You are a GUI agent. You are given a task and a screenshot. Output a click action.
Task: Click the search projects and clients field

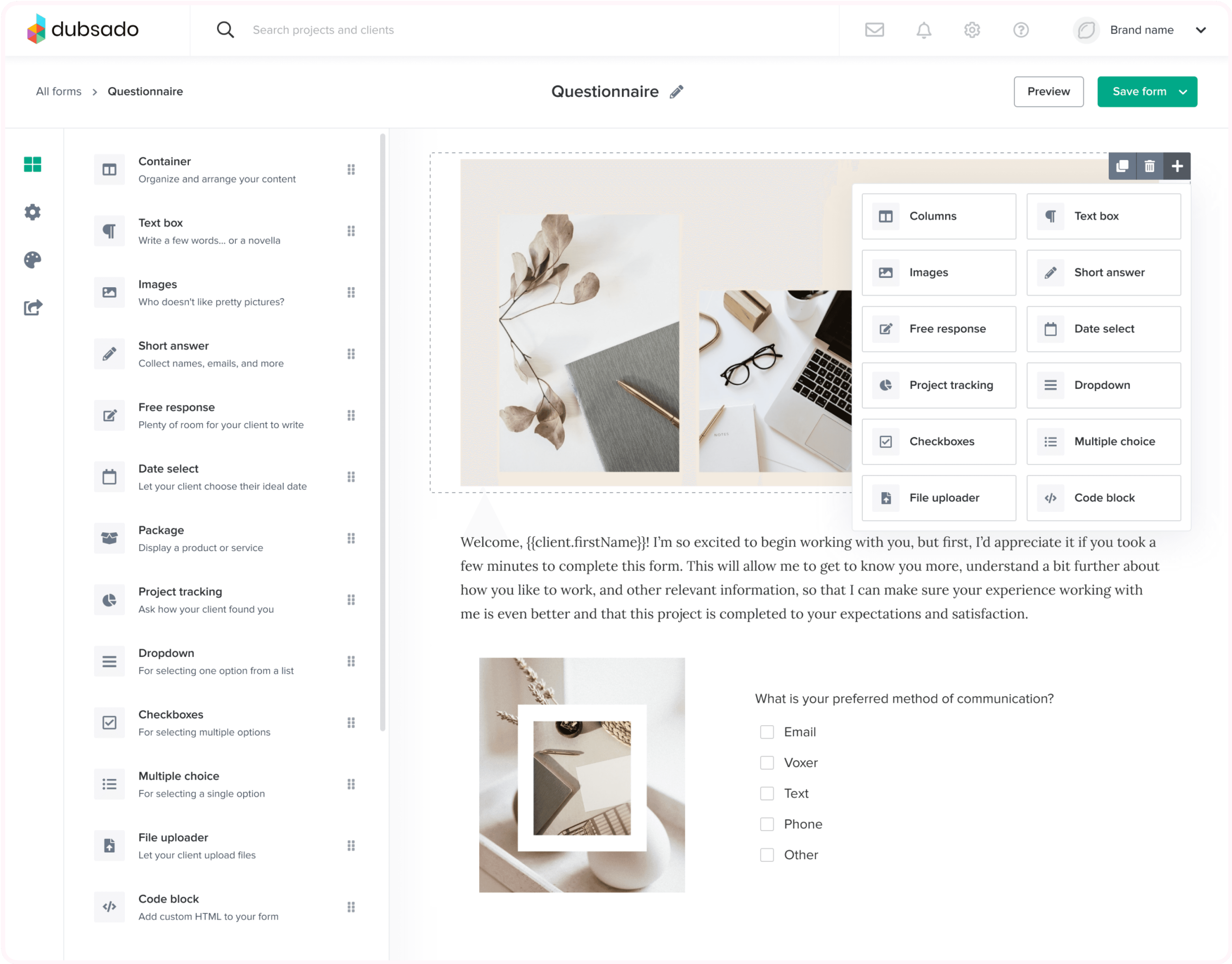coord(323,30)
